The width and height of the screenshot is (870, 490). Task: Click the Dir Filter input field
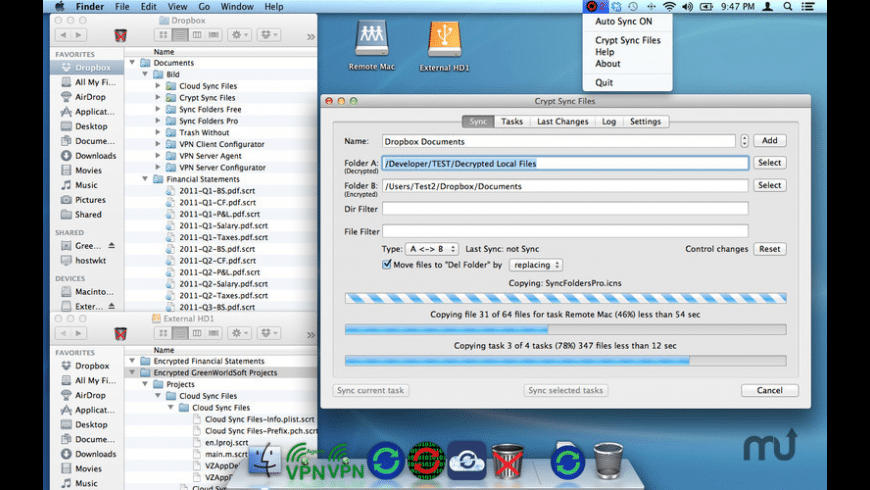pyautogui.click(x=565, y=209)
